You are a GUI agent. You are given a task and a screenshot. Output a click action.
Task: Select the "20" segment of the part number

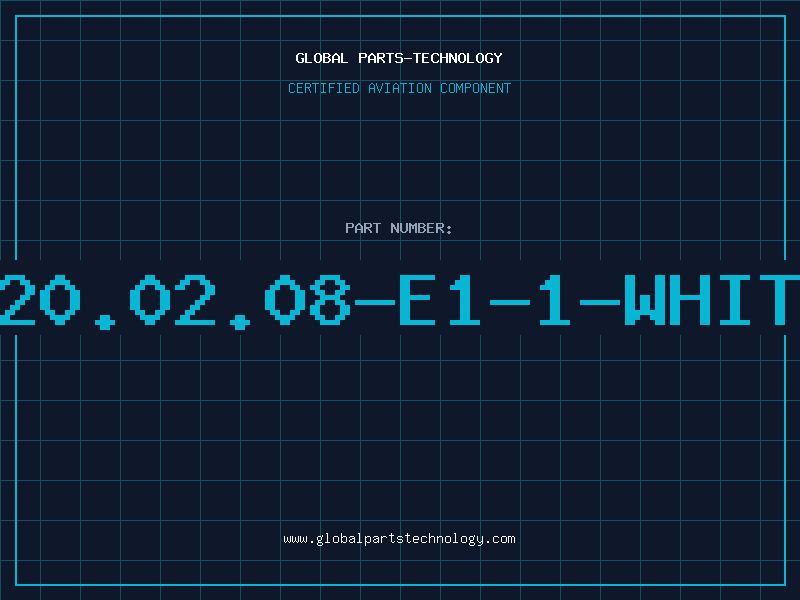click(40, 300)
